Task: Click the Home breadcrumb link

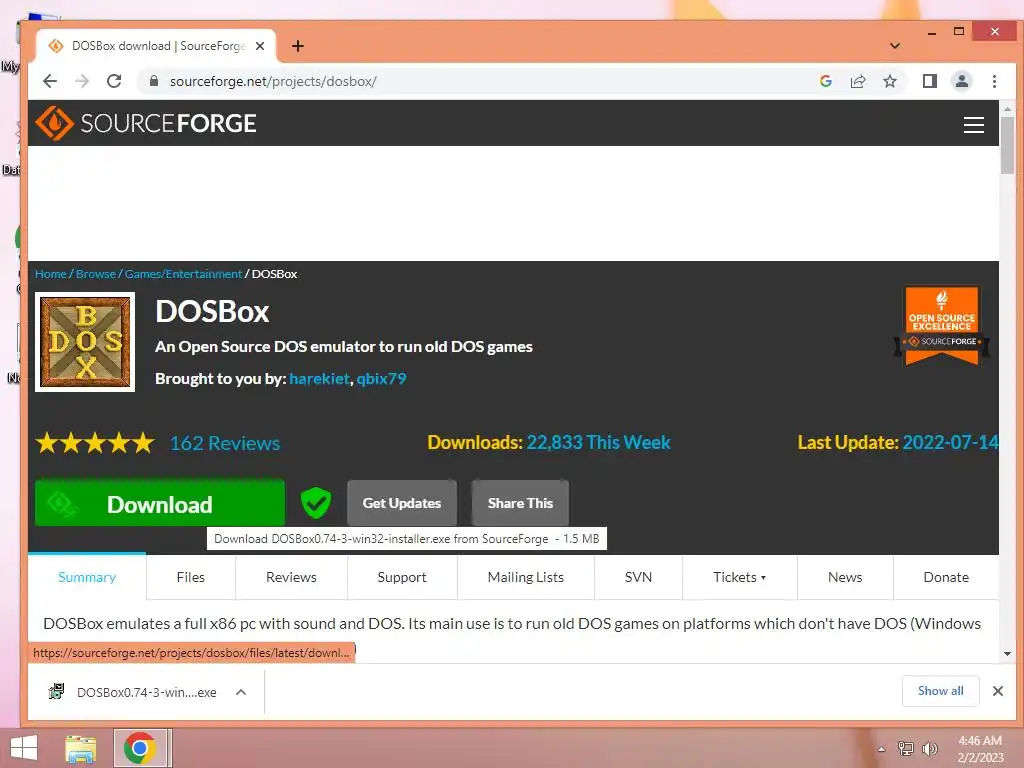Action: pos(51,274)
